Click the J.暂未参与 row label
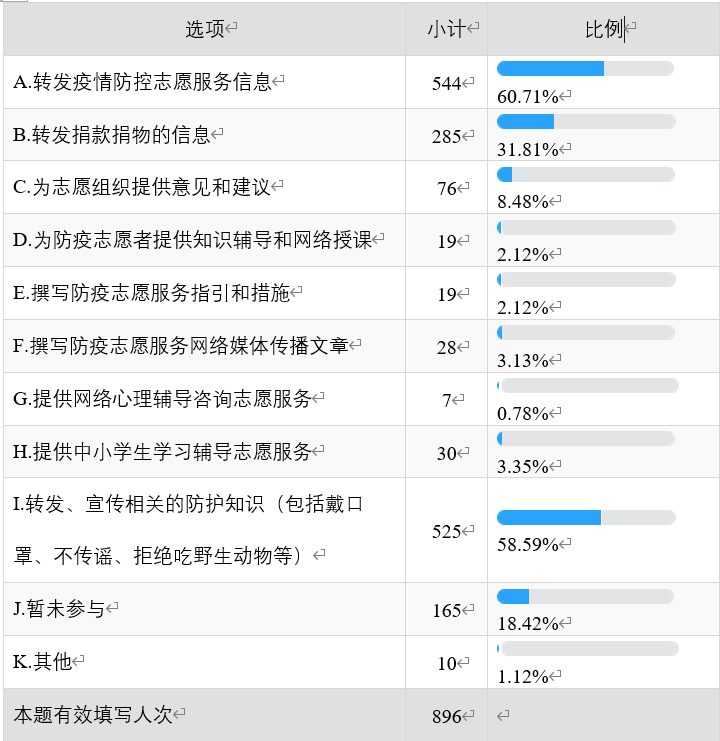Viewport: 720px width, 741px height. pos(59,609)
